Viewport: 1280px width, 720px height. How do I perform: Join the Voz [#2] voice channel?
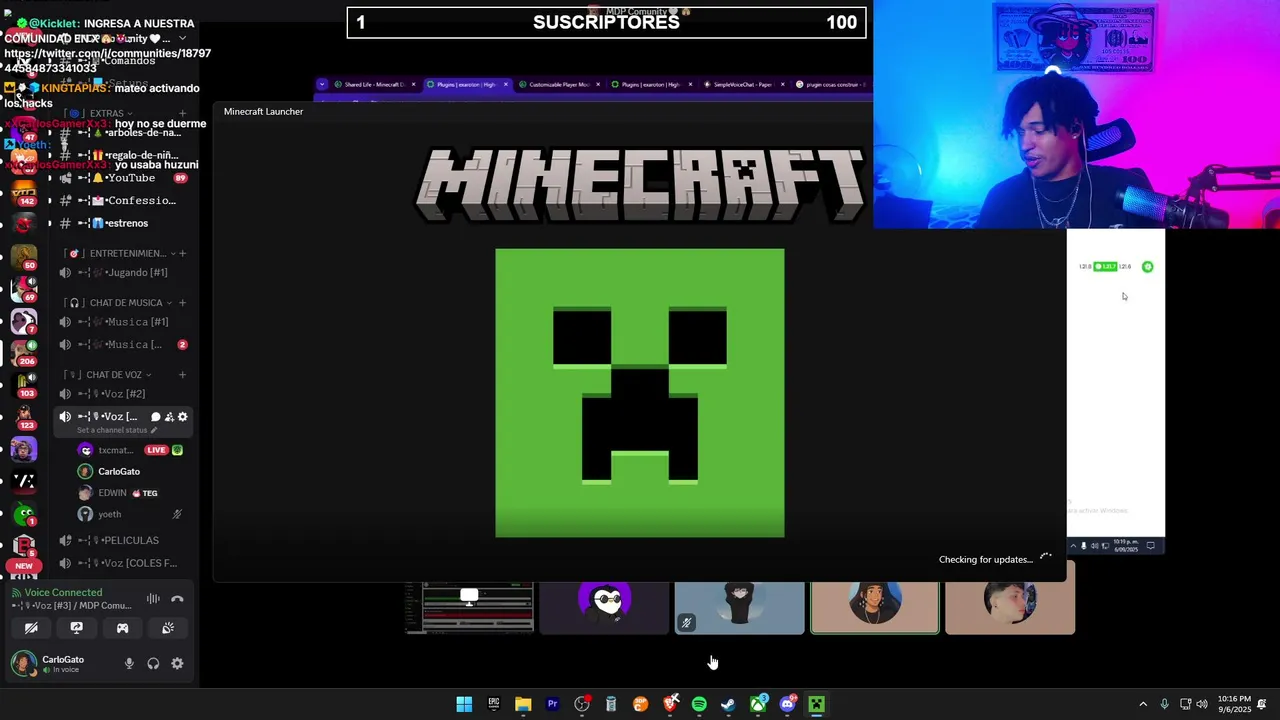[x=123, y=394]
